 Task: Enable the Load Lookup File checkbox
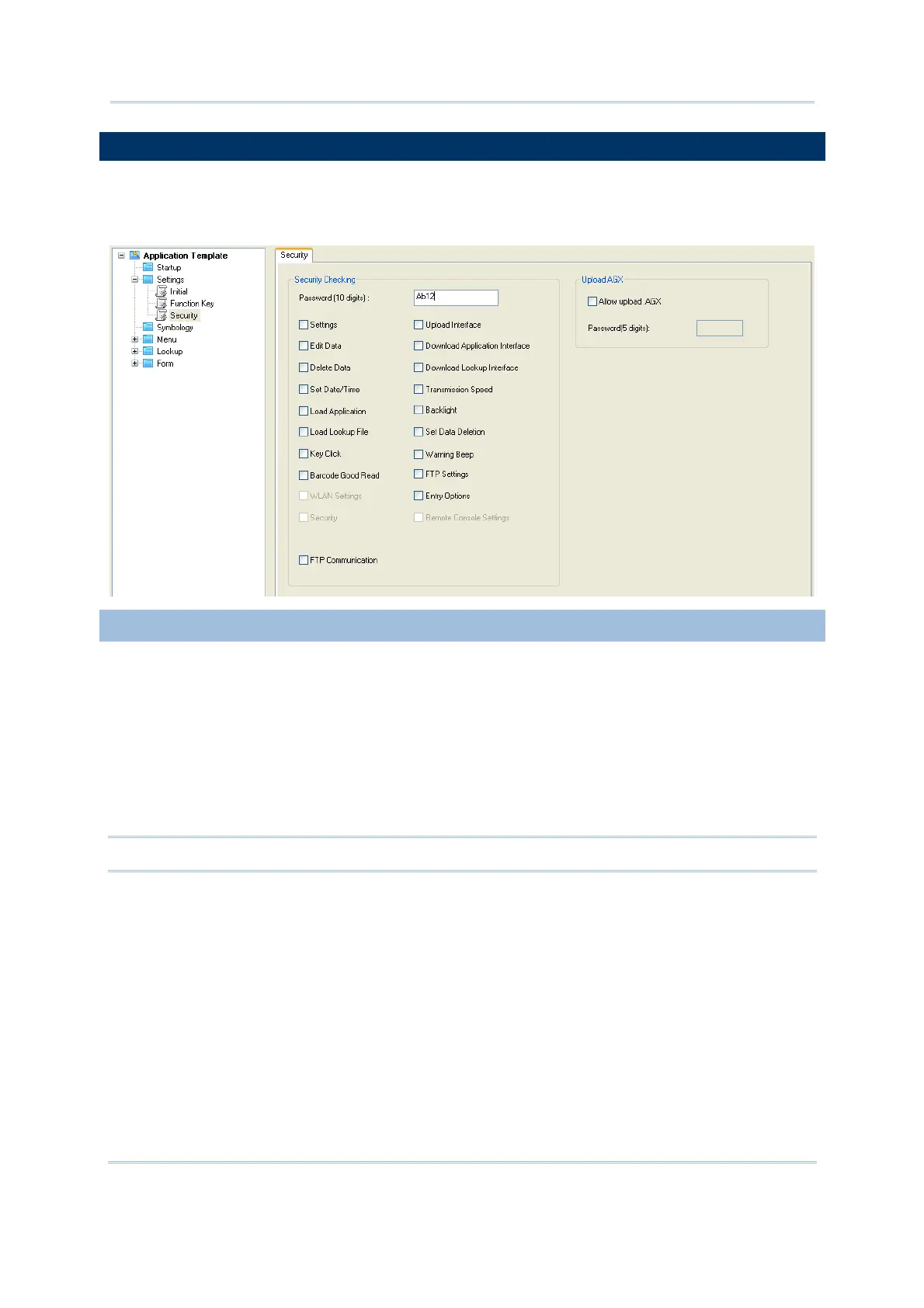[x=304, y=432]
